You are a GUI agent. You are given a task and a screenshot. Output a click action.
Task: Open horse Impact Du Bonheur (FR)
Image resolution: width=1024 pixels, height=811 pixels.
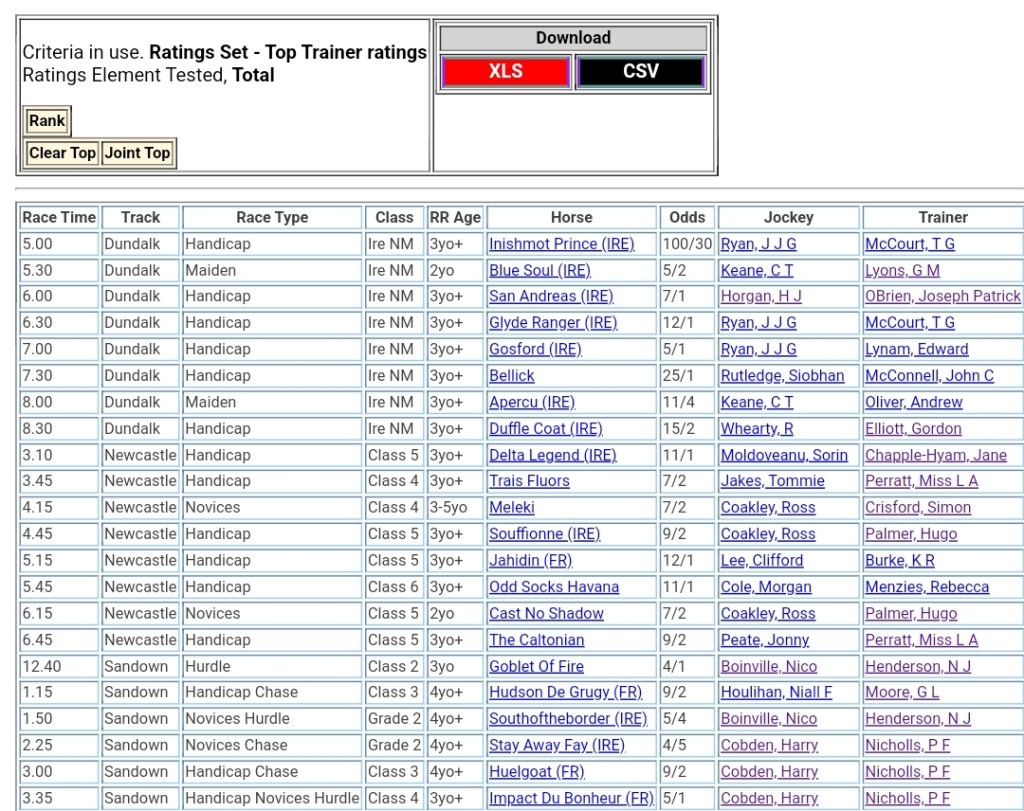571,798
